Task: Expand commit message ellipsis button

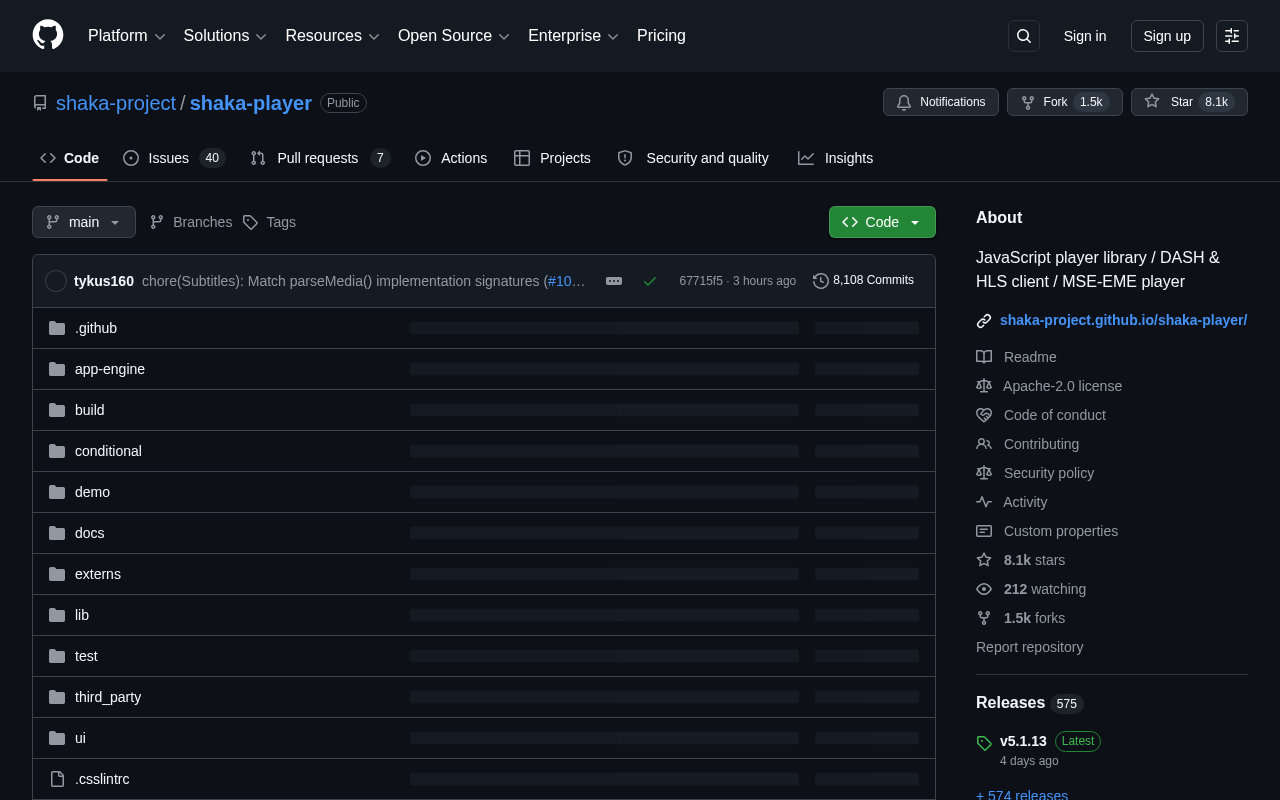Action: [614, 281]
